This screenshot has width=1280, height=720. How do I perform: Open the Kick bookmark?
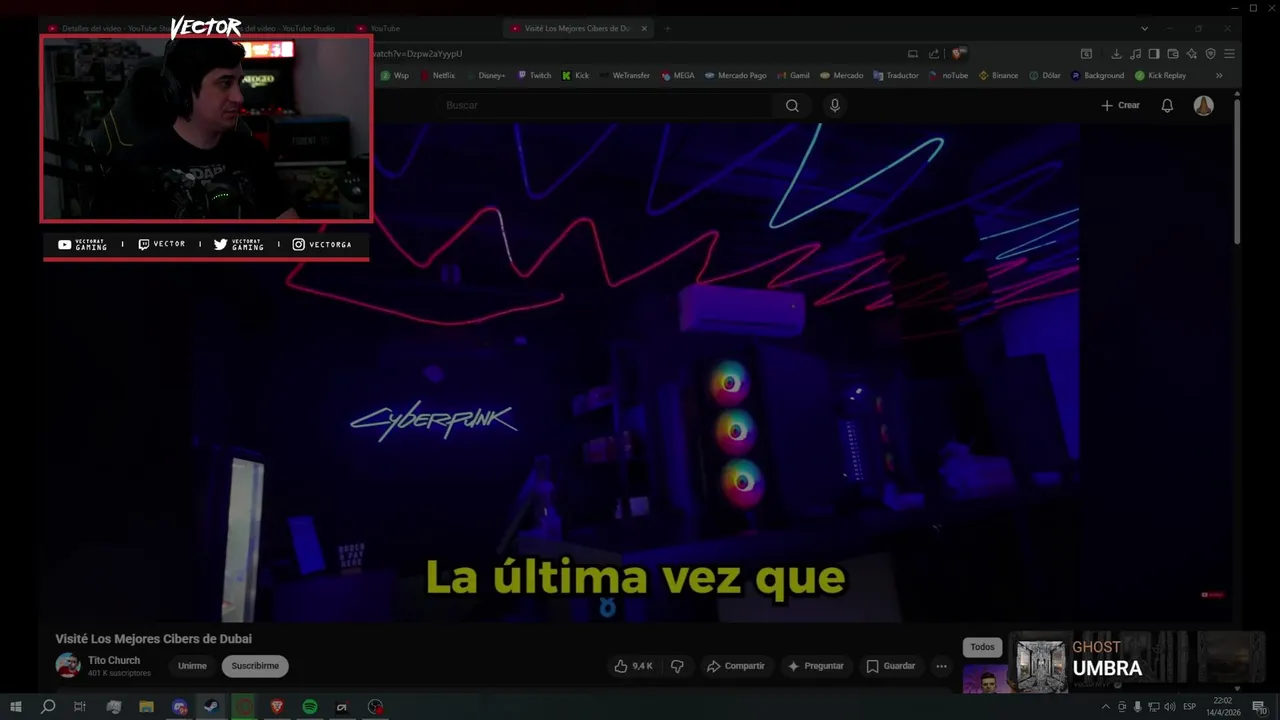click(576, 75)
